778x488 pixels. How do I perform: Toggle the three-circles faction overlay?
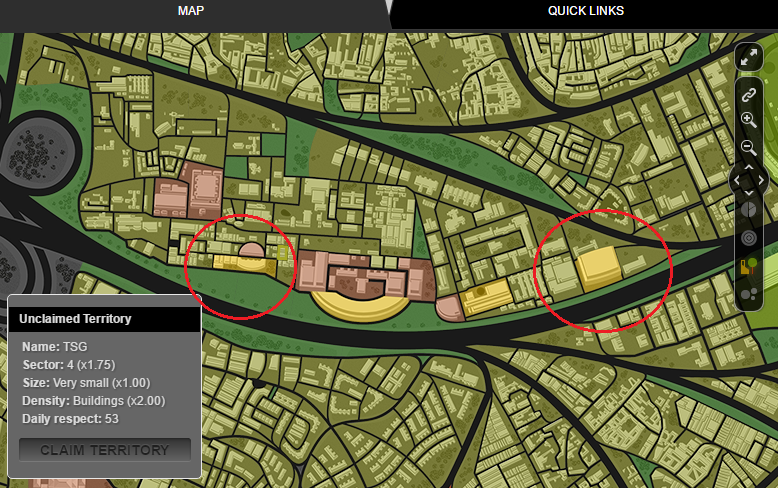(x=749, y=295)
